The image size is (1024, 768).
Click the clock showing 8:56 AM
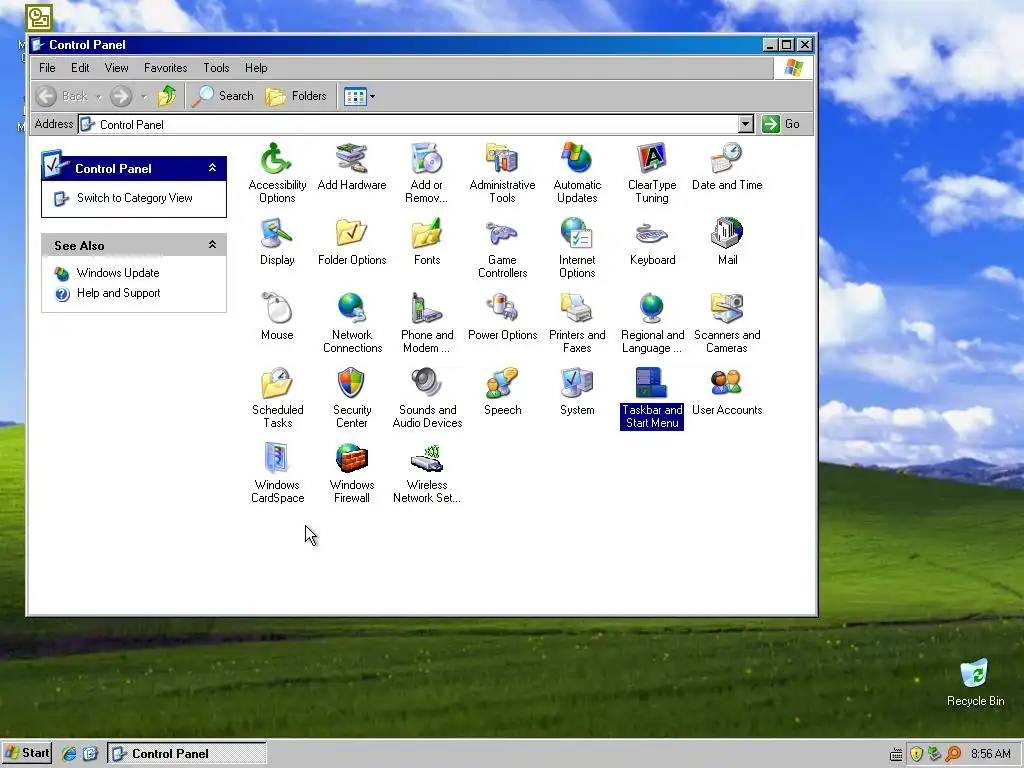click(x=991, y=754)
